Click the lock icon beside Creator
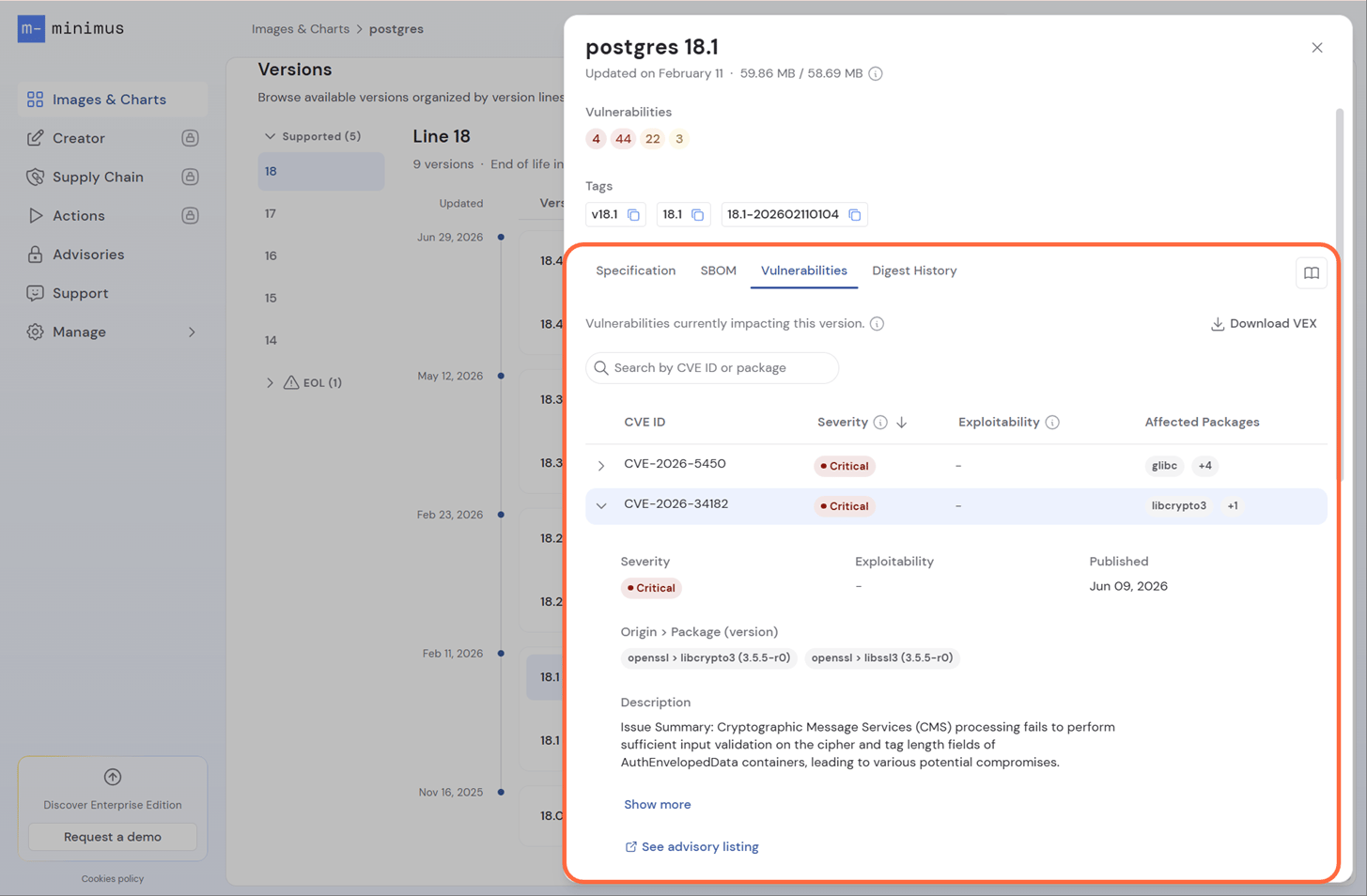 [x=190, y=138]
